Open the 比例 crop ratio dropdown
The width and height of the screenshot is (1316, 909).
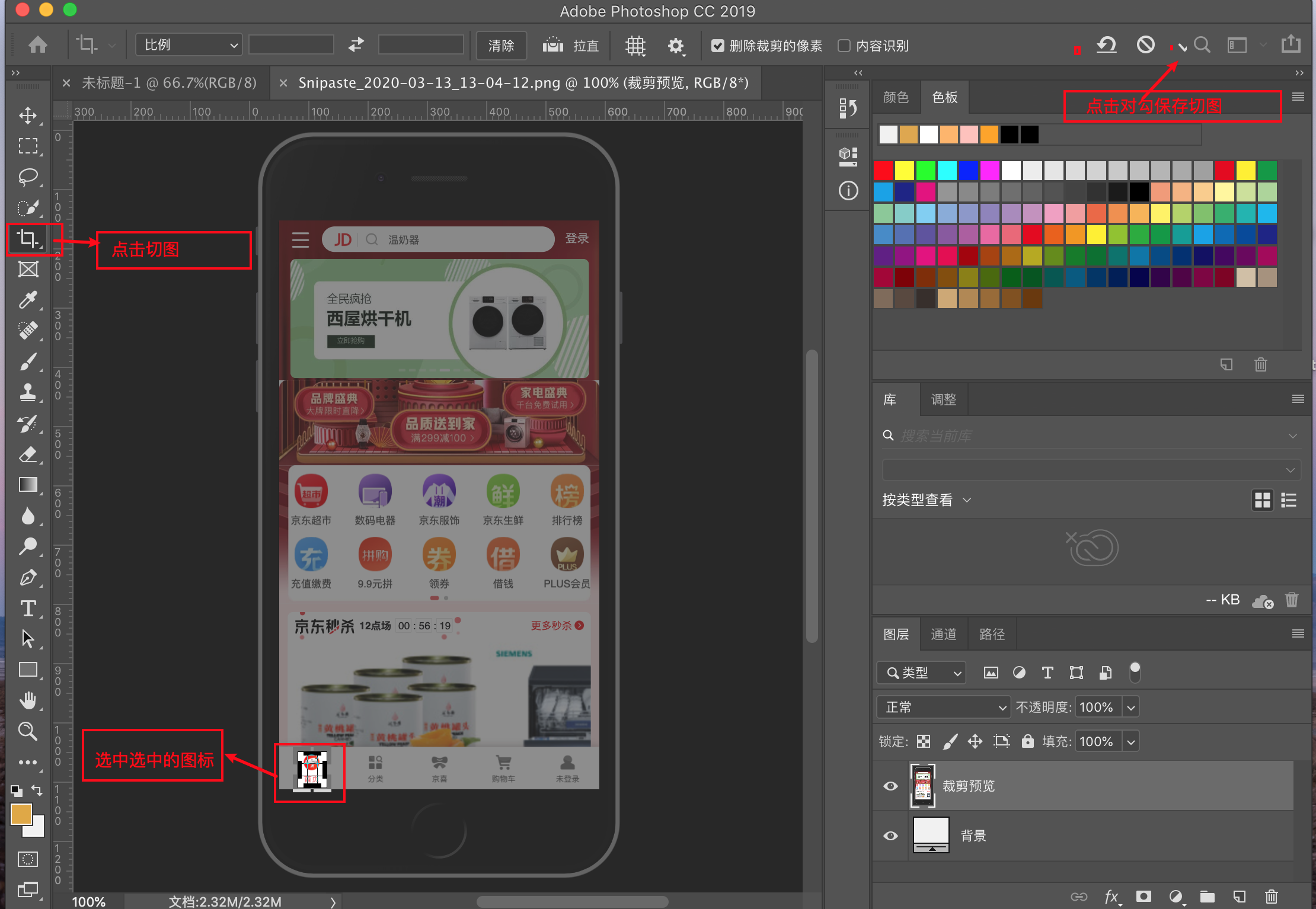pos(189,45)
